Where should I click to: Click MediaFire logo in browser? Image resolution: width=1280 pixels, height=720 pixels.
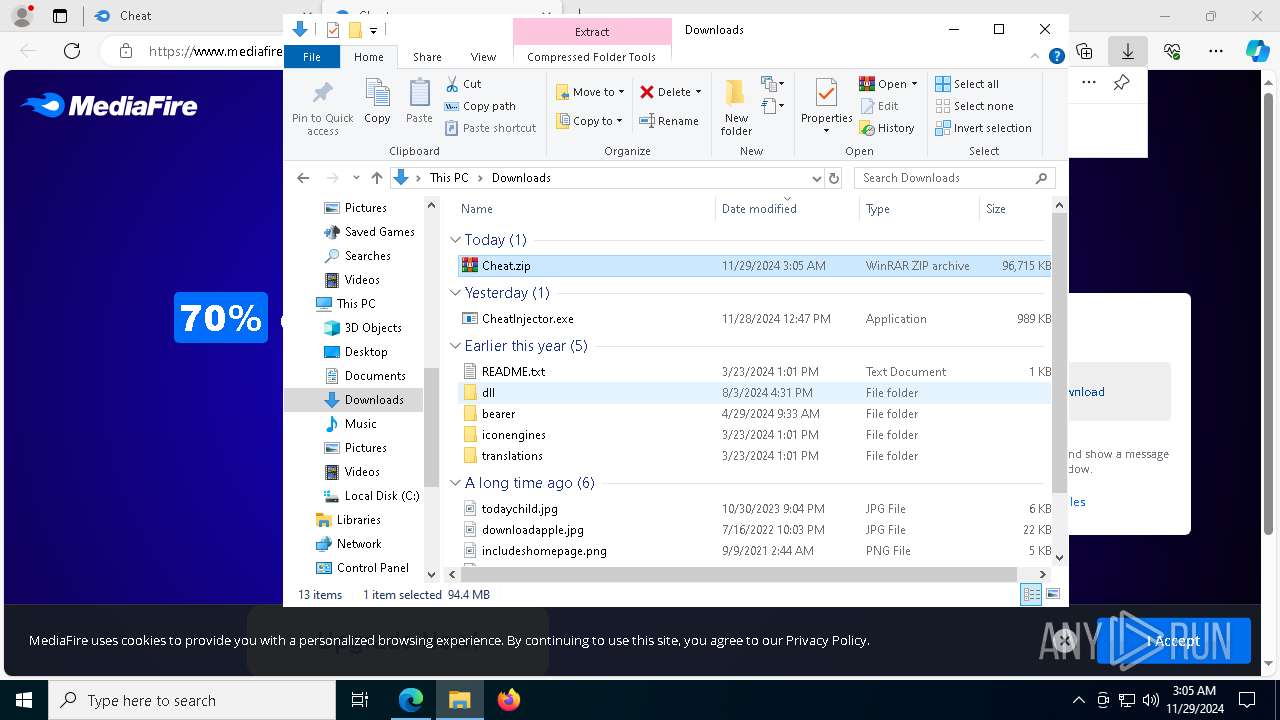(x=109, y=105)
